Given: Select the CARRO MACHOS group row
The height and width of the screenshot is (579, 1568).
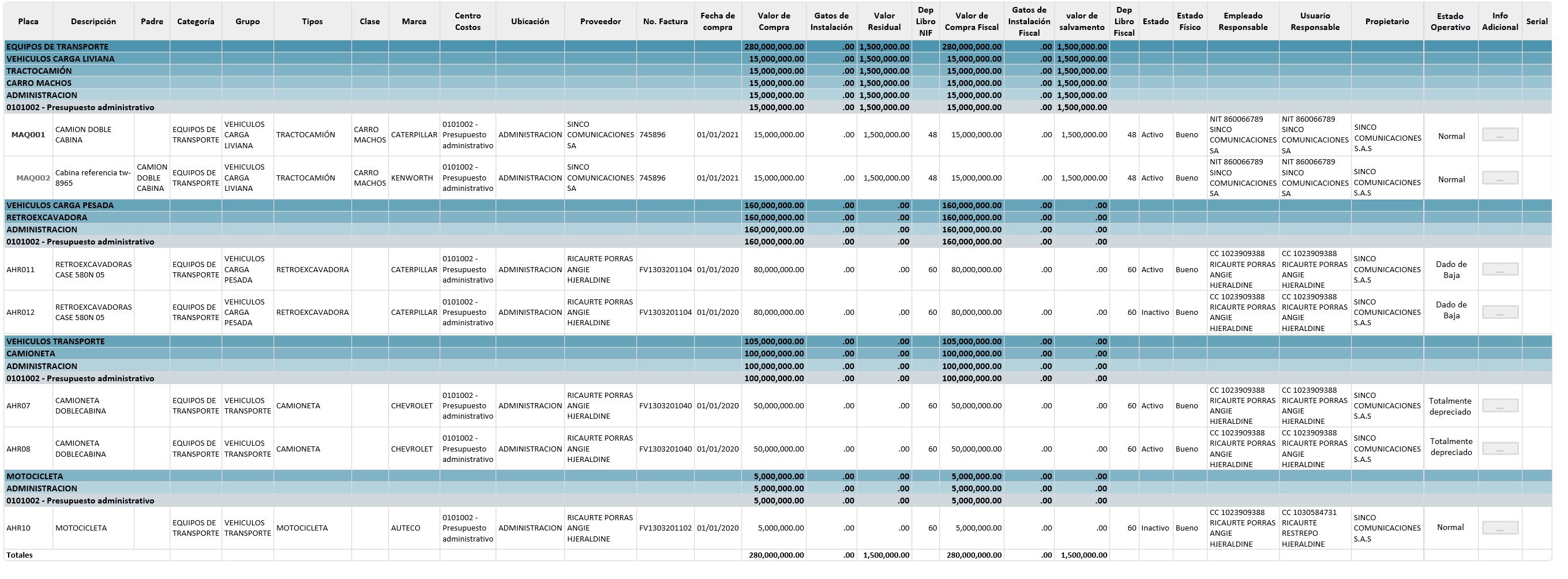Looking at the screenshot, I should click(x=778, y=83).
